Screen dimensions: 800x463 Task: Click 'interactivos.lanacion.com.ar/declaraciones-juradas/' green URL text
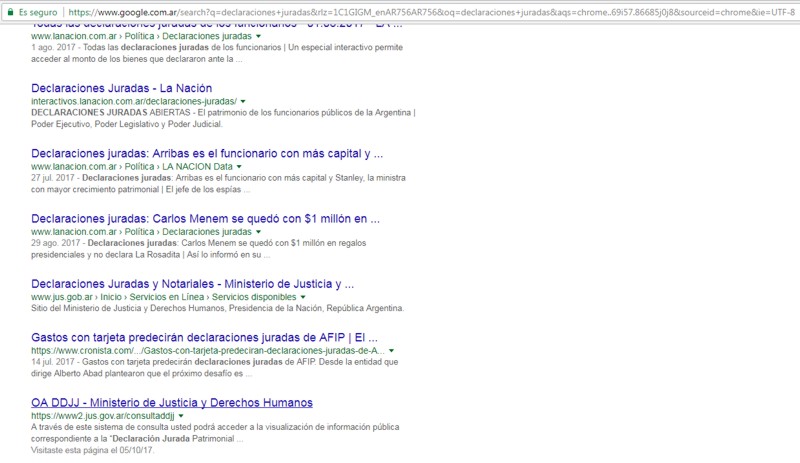point(134,101)
